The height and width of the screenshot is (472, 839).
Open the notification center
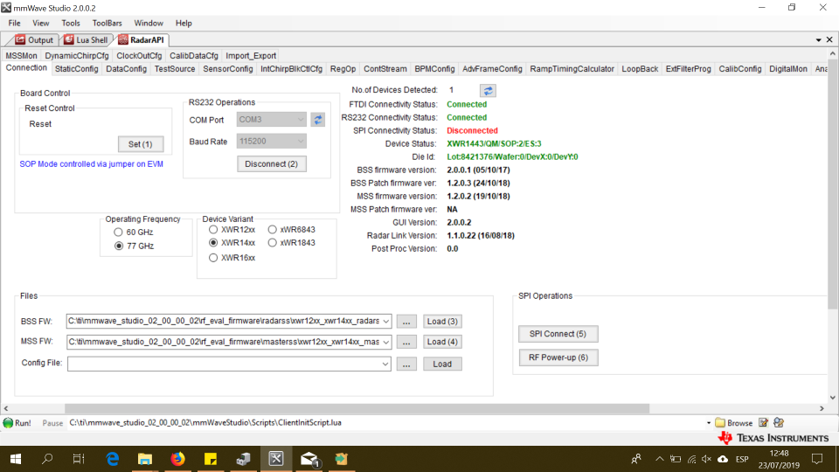817,459
